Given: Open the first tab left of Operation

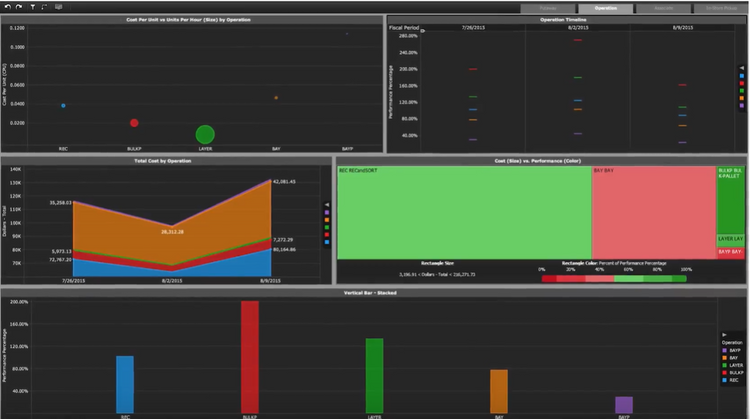Looking at the screenshot, I should (548, 8).
